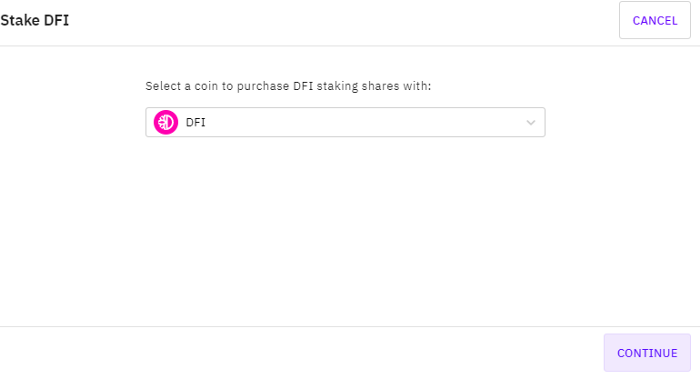Tap the DeFiChain logo in coin selector
700x378 pixels.
tap(166, 122)
